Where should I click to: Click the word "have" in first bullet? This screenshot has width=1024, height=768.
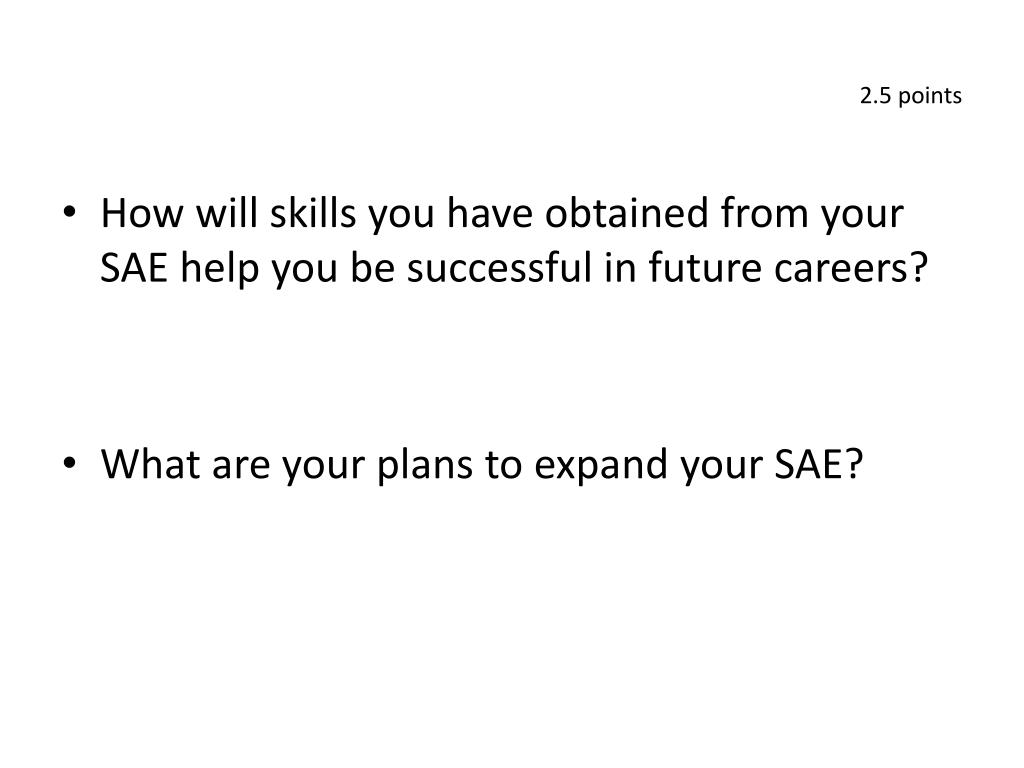[x=489, y=213]
